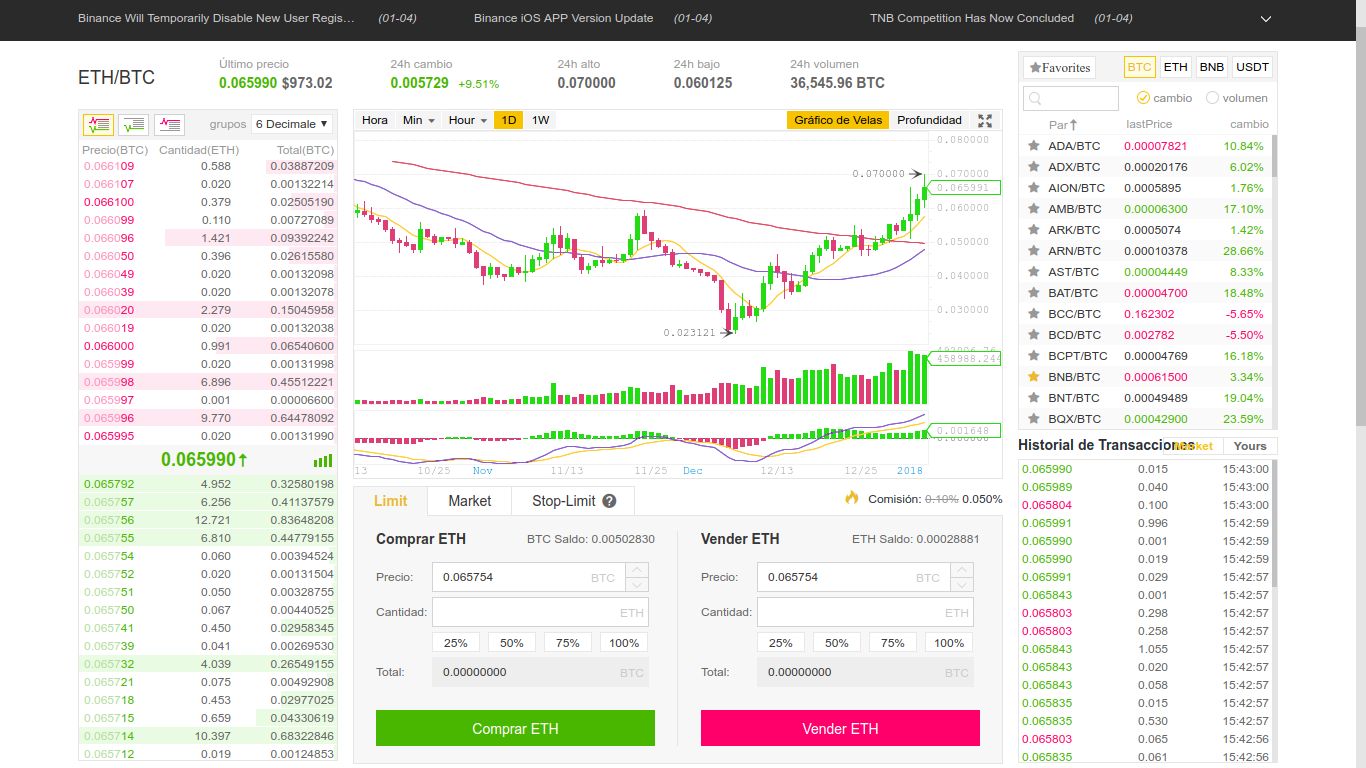1366x768 pixels.
Task: Toggle favorite star for BQX/BTC
Action: pos(1034,419)
